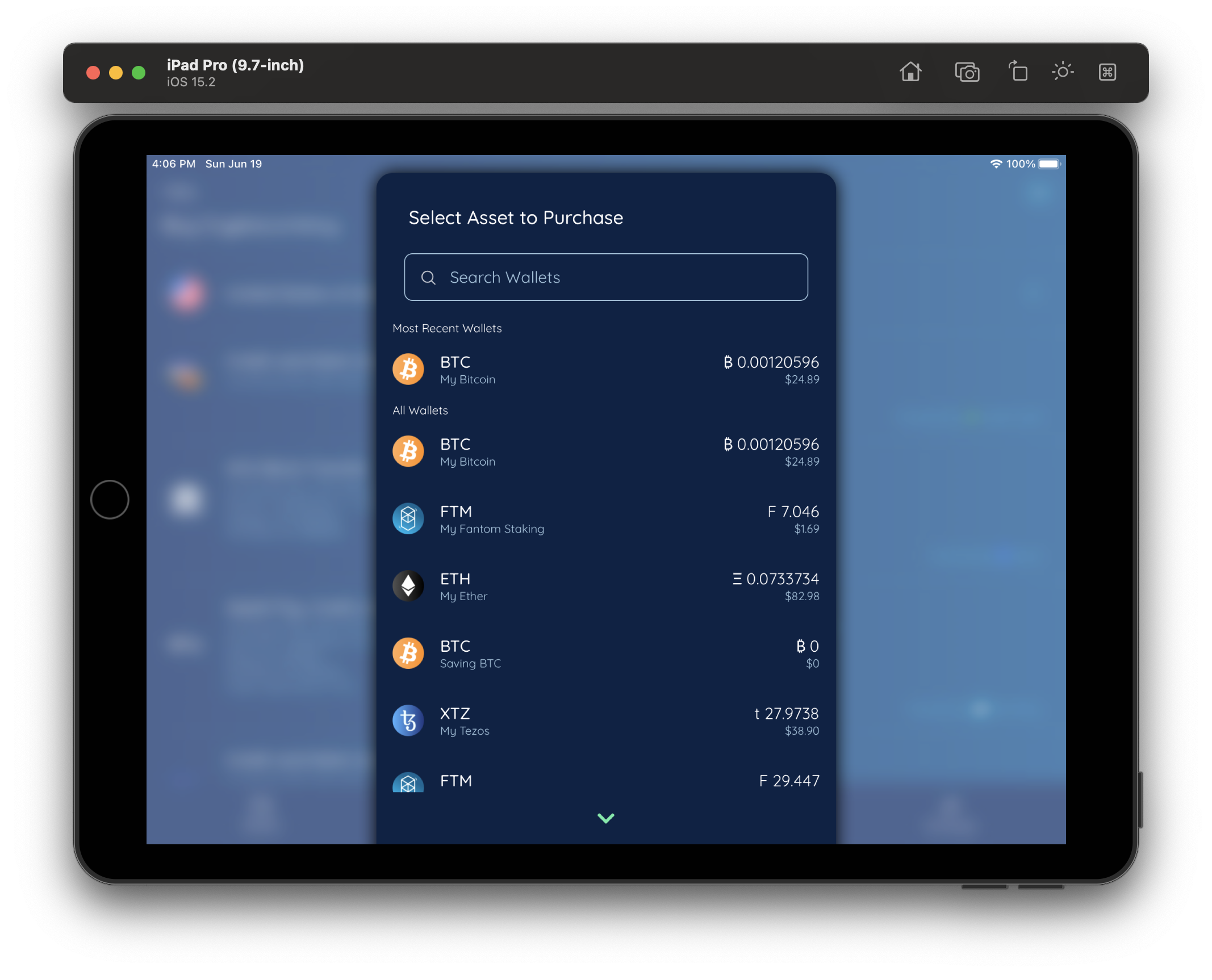Click the Tezos coin icon next to My Tezos
Viewport: 1212px width, 980px height.
tap(408, 721)
